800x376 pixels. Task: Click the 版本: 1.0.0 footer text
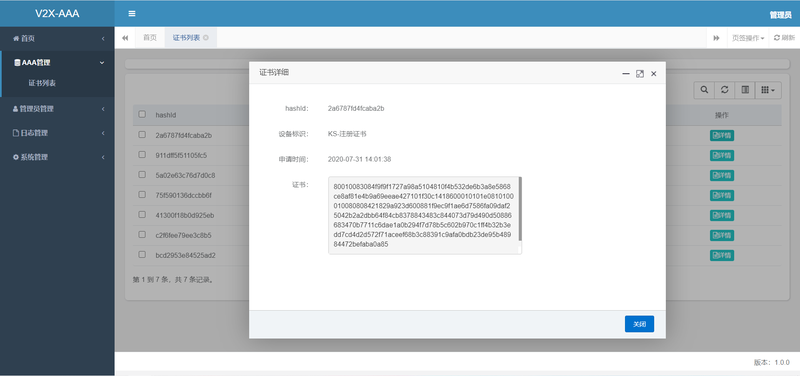point(771,362)
